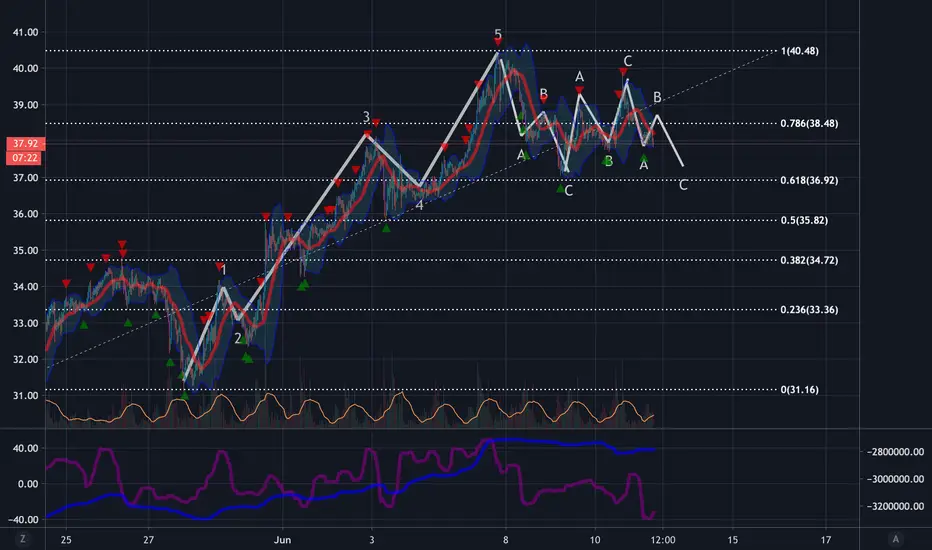932x550 pixels.
Task: Click the 32.00 price axis label
Action: click(26, 360)
